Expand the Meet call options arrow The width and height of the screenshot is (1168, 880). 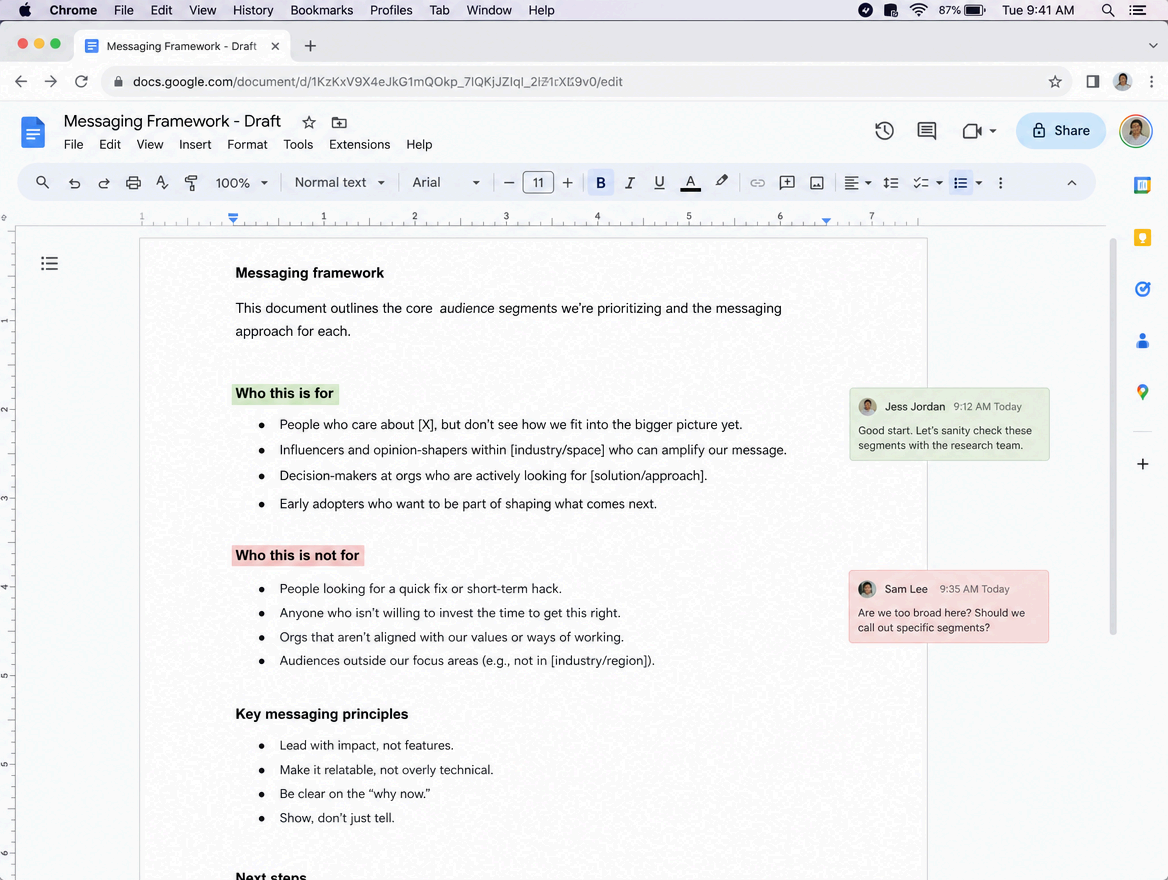pos(993,131)
